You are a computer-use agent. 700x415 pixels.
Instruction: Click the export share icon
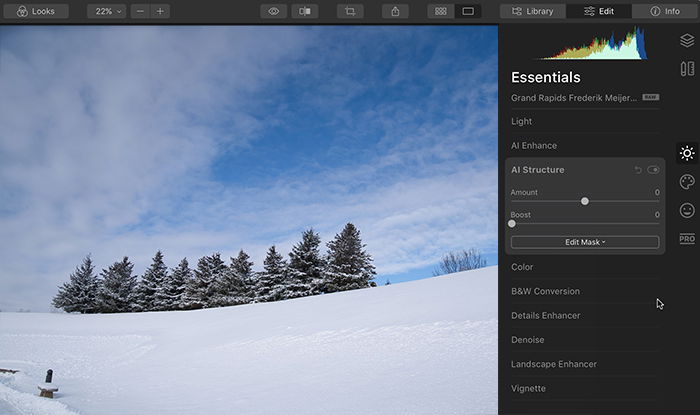pos(395,11)
